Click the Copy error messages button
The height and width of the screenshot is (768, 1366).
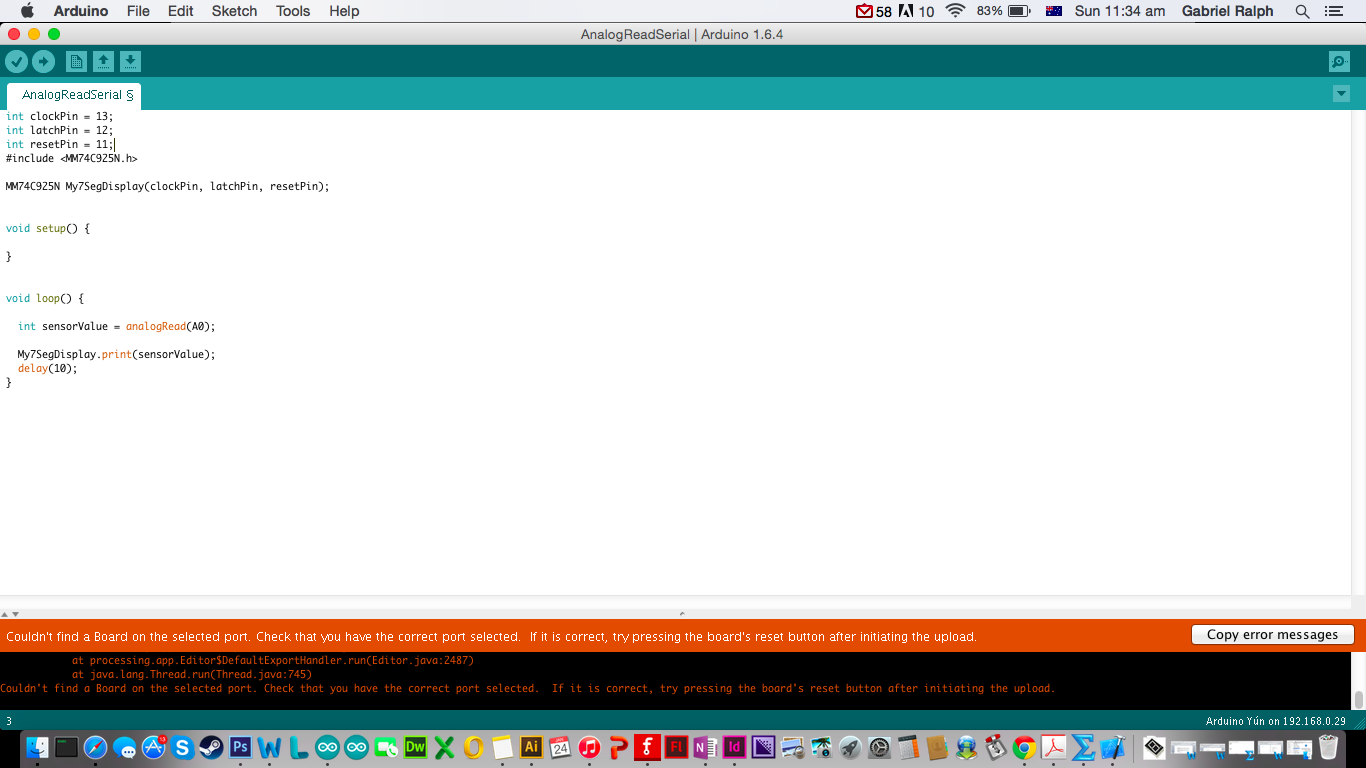(x=1272, y=634)
